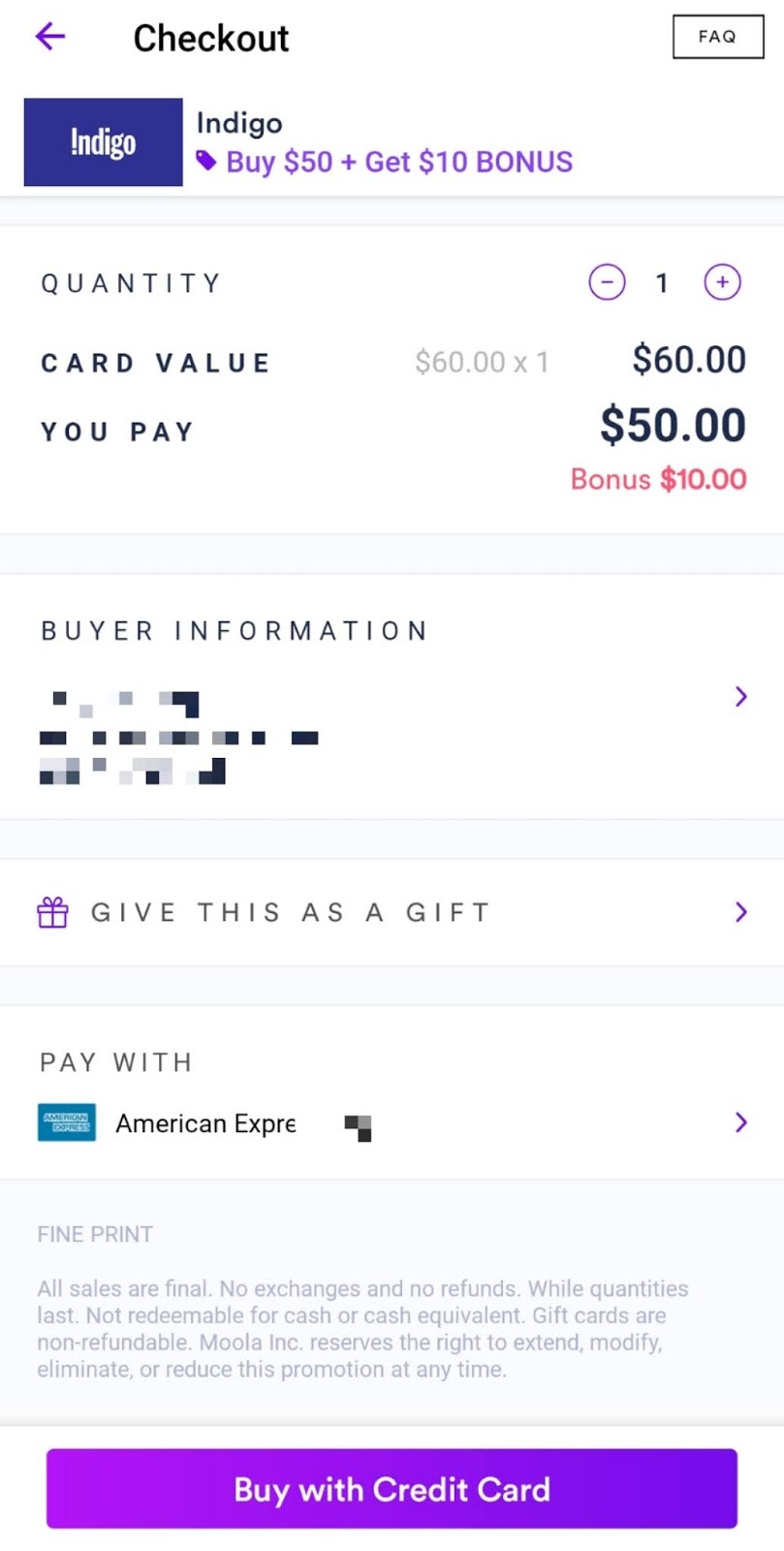Open Give This As A Gift option
The image size is (784, 1551).
[x=291, y=912]
